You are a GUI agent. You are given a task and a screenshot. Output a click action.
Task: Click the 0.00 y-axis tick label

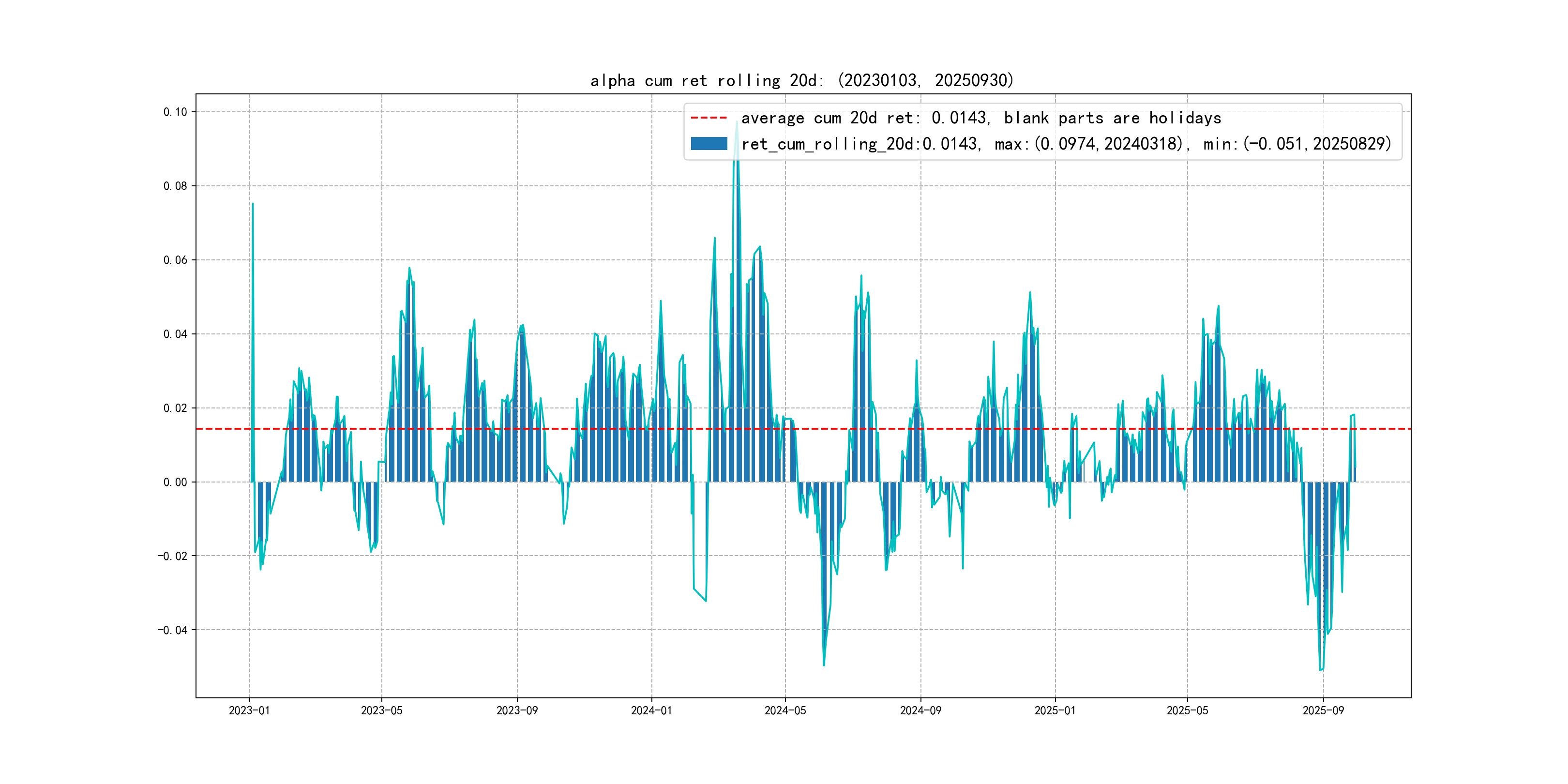[x=175, y=482]
